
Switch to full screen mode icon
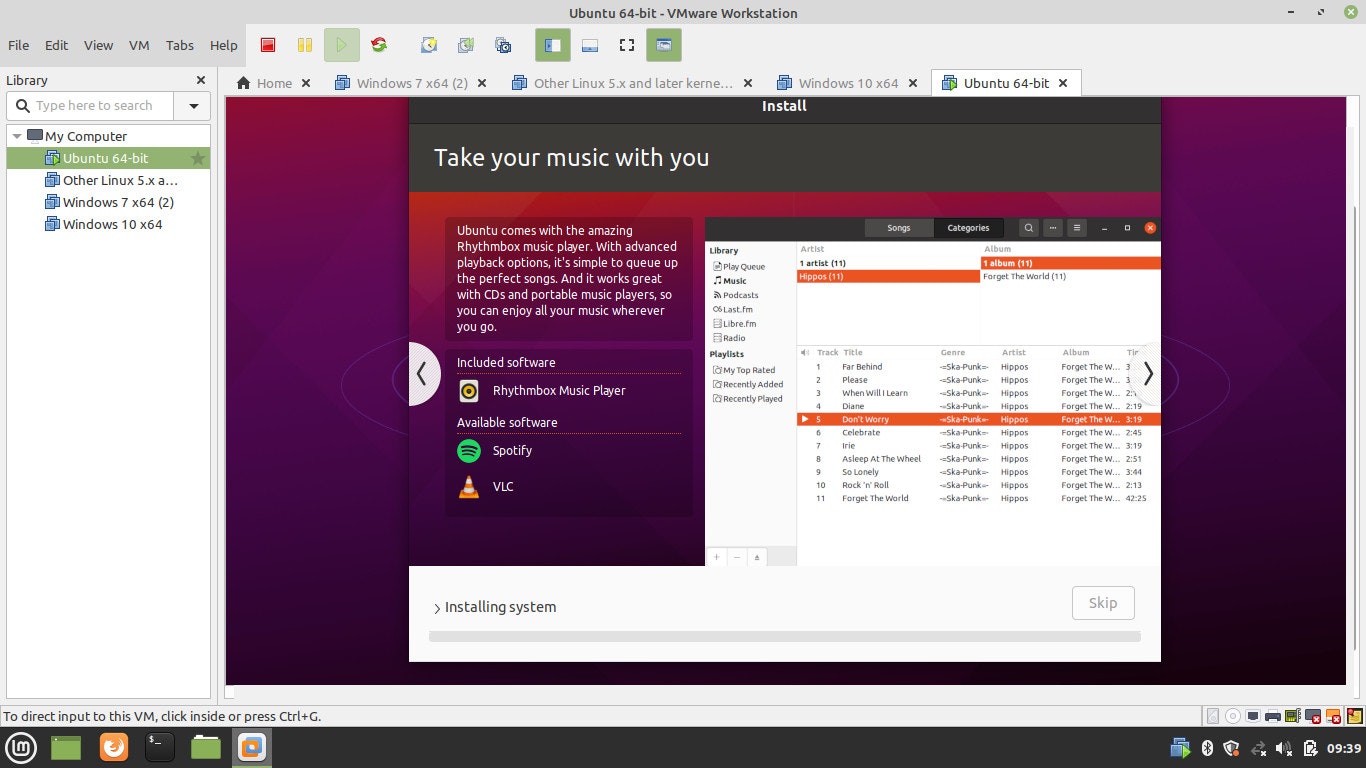coord(627,45)
